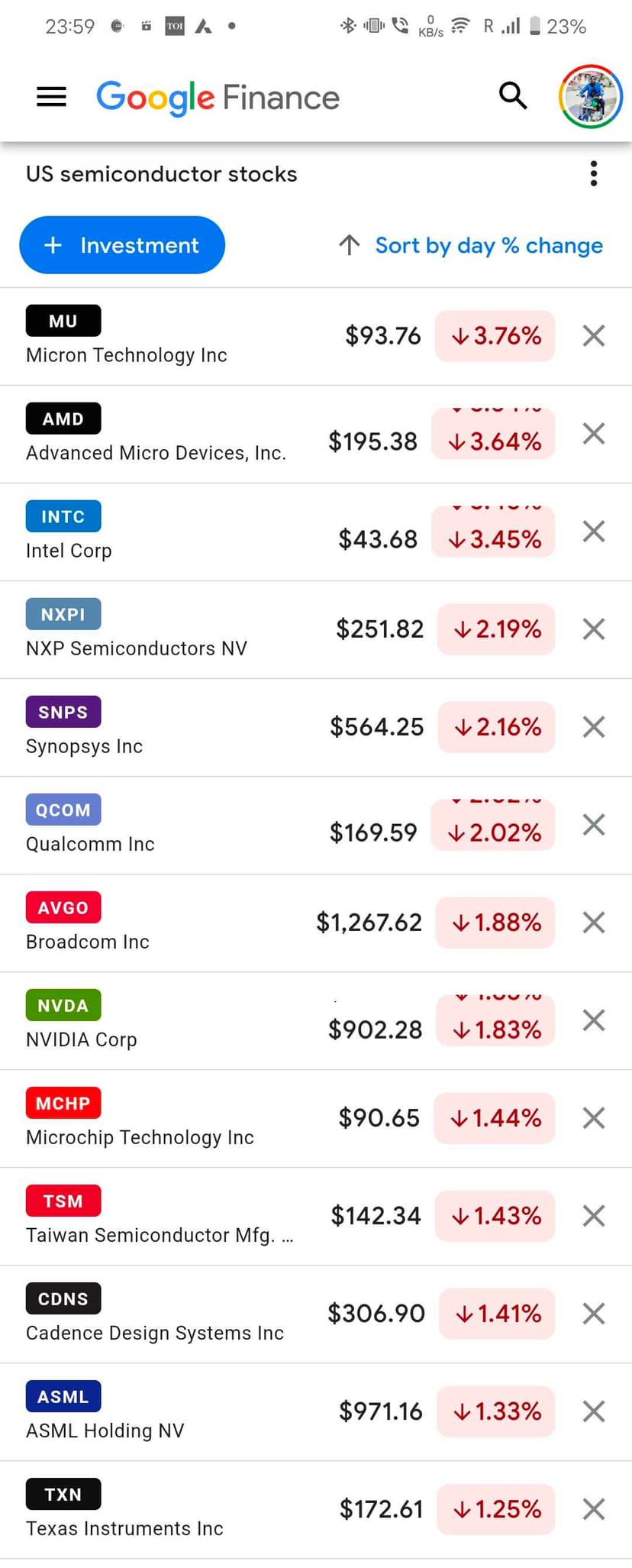Open the NVDA ticker badge

point(63,1006)
